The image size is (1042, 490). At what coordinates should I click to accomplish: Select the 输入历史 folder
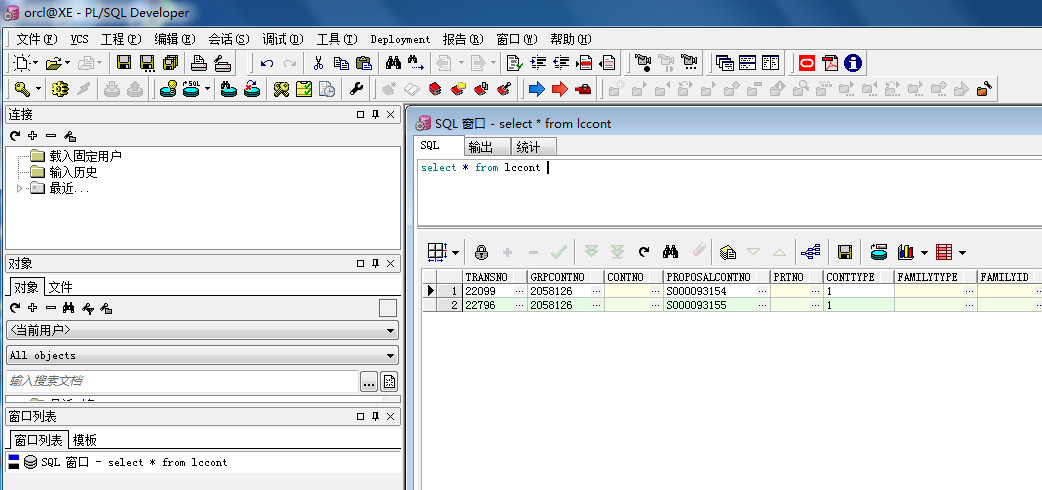point(74,172)
